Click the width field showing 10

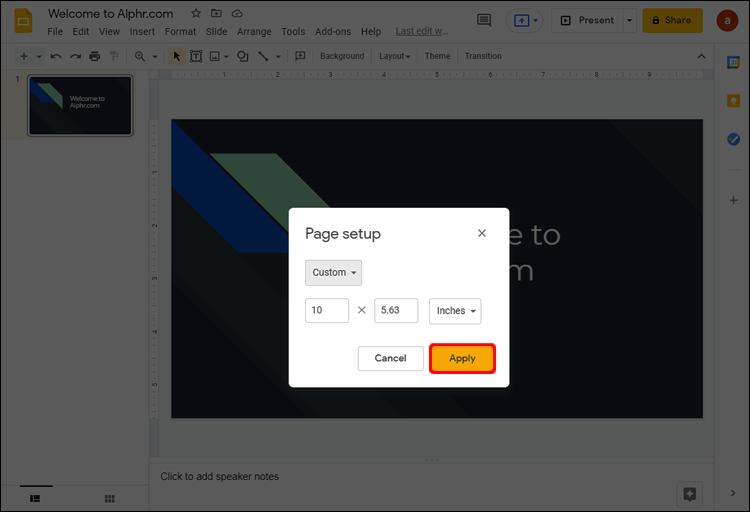tap(327, 311)
